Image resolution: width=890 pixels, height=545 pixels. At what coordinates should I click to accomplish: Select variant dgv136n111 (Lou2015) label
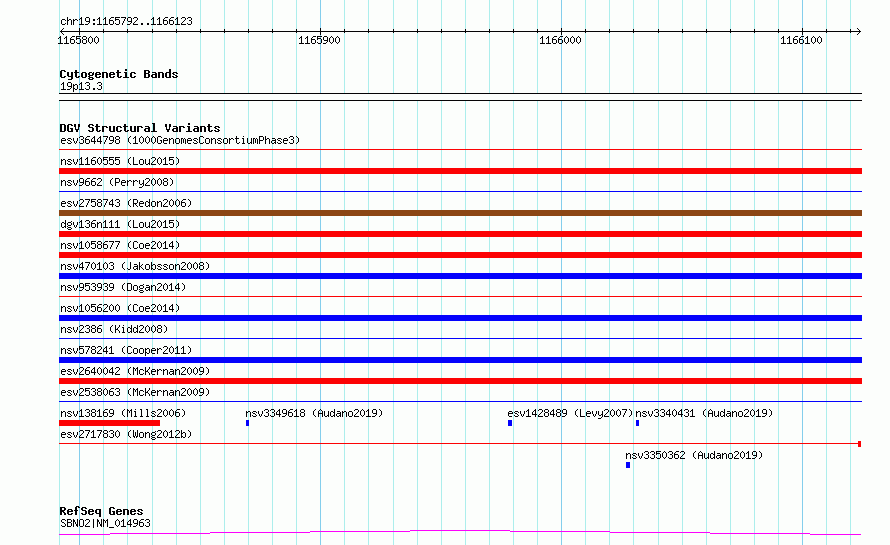point(120,224)
